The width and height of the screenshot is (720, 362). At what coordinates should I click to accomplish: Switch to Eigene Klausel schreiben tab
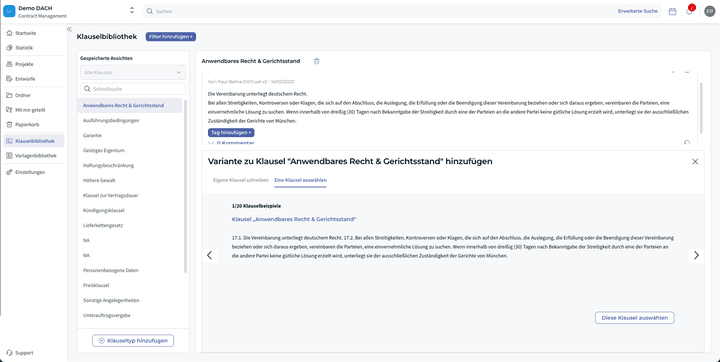click(x=241, y=180)
